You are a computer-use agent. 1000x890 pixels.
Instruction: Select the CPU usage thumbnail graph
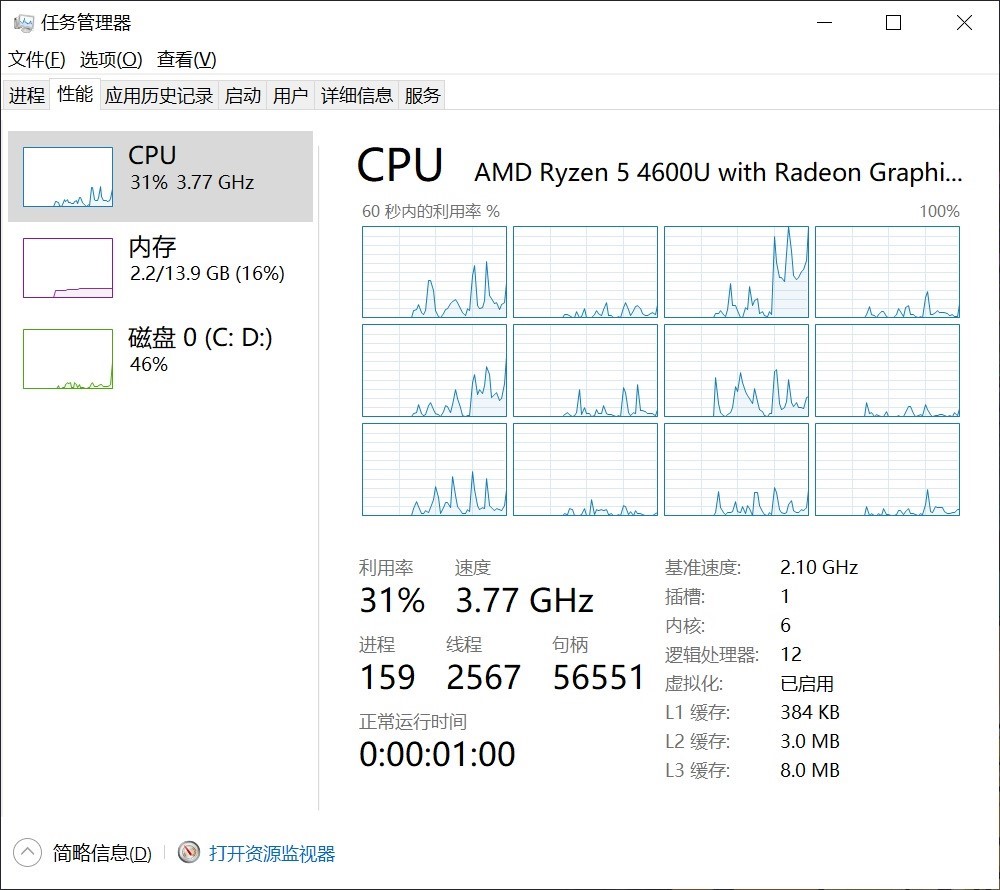[68, 177]
